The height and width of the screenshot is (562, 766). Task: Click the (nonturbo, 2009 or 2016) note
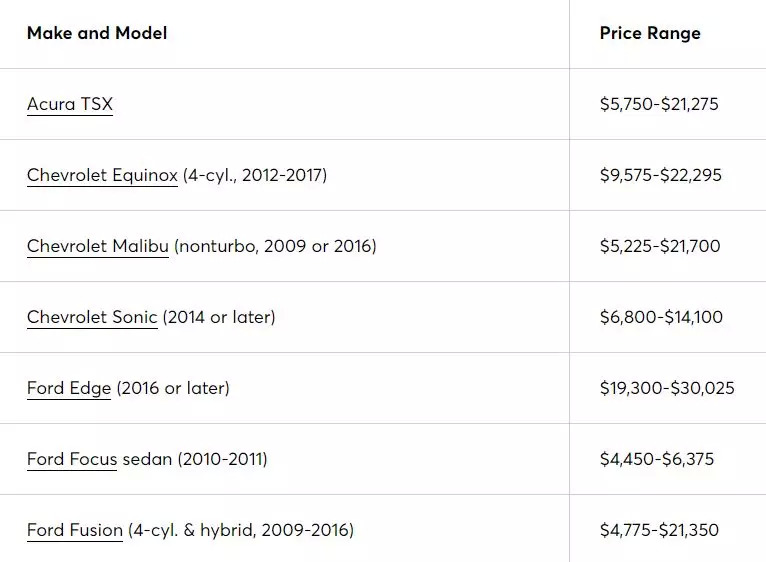[x=275, y=246]
